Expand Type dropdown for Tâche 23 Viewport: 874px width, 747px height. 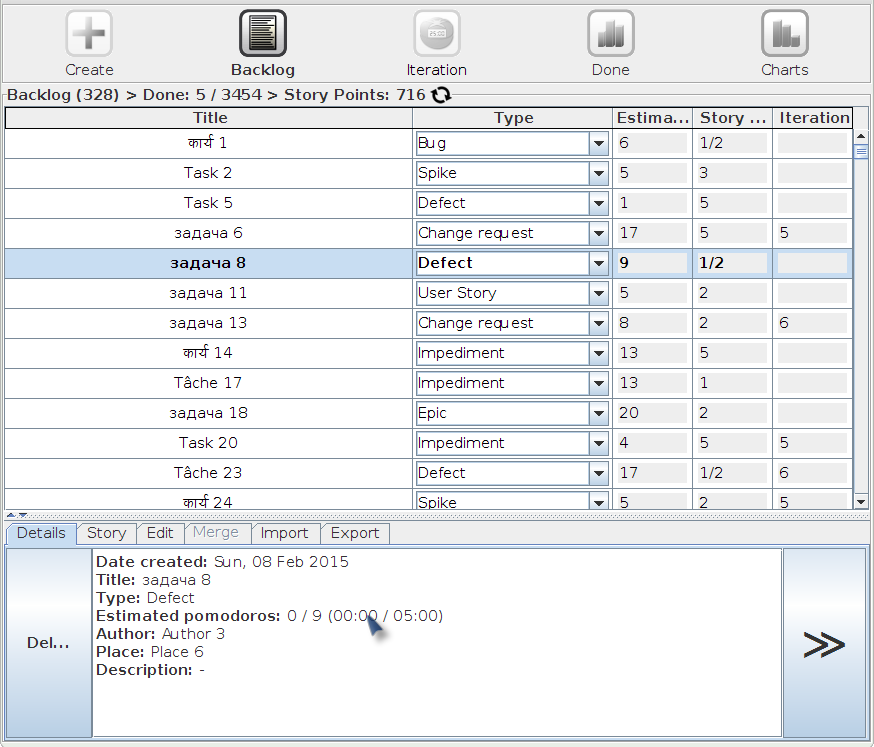pyautogui.click(x=599, y=473)
